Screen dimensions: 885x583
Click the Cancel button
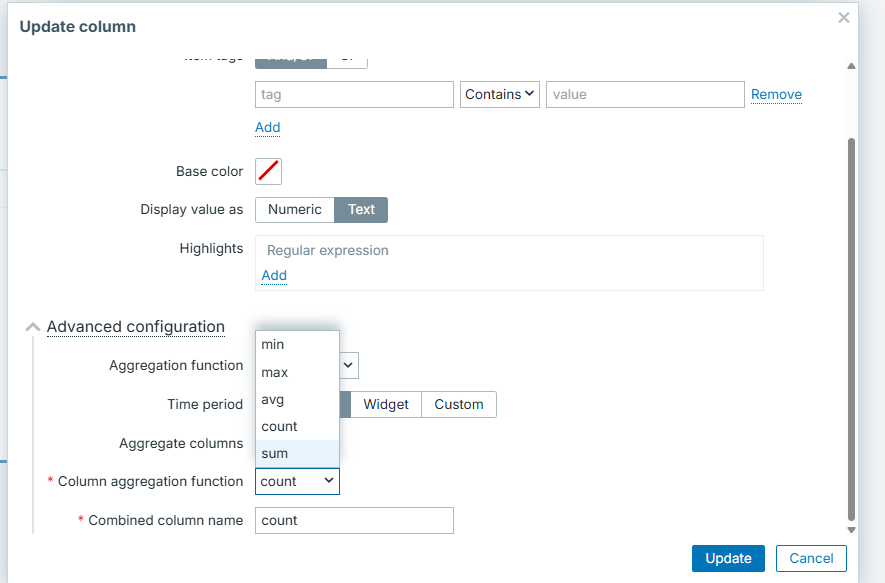point(811,558)
